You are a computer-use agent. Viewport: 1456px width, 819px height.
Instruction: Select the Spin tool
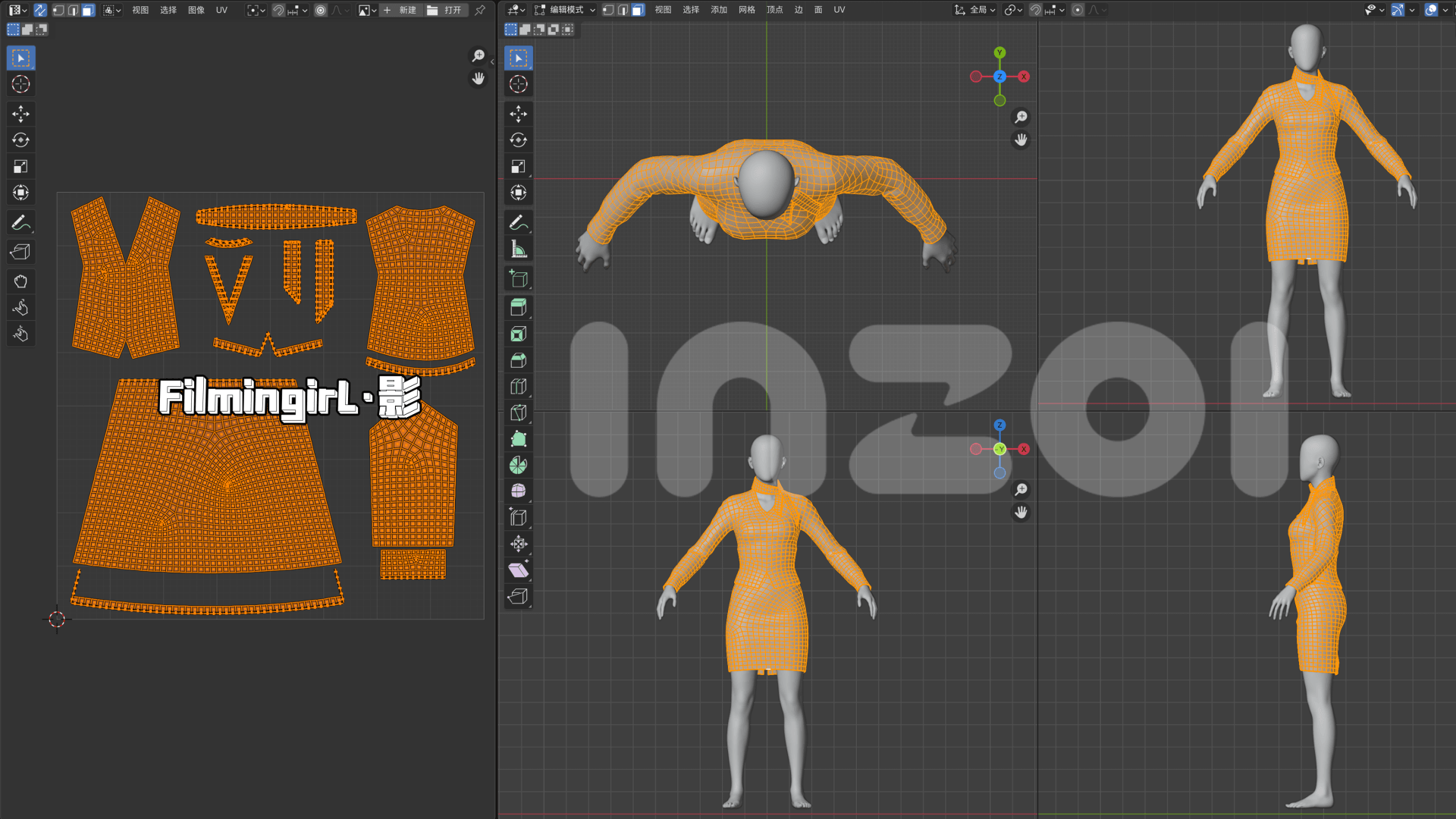519,465
